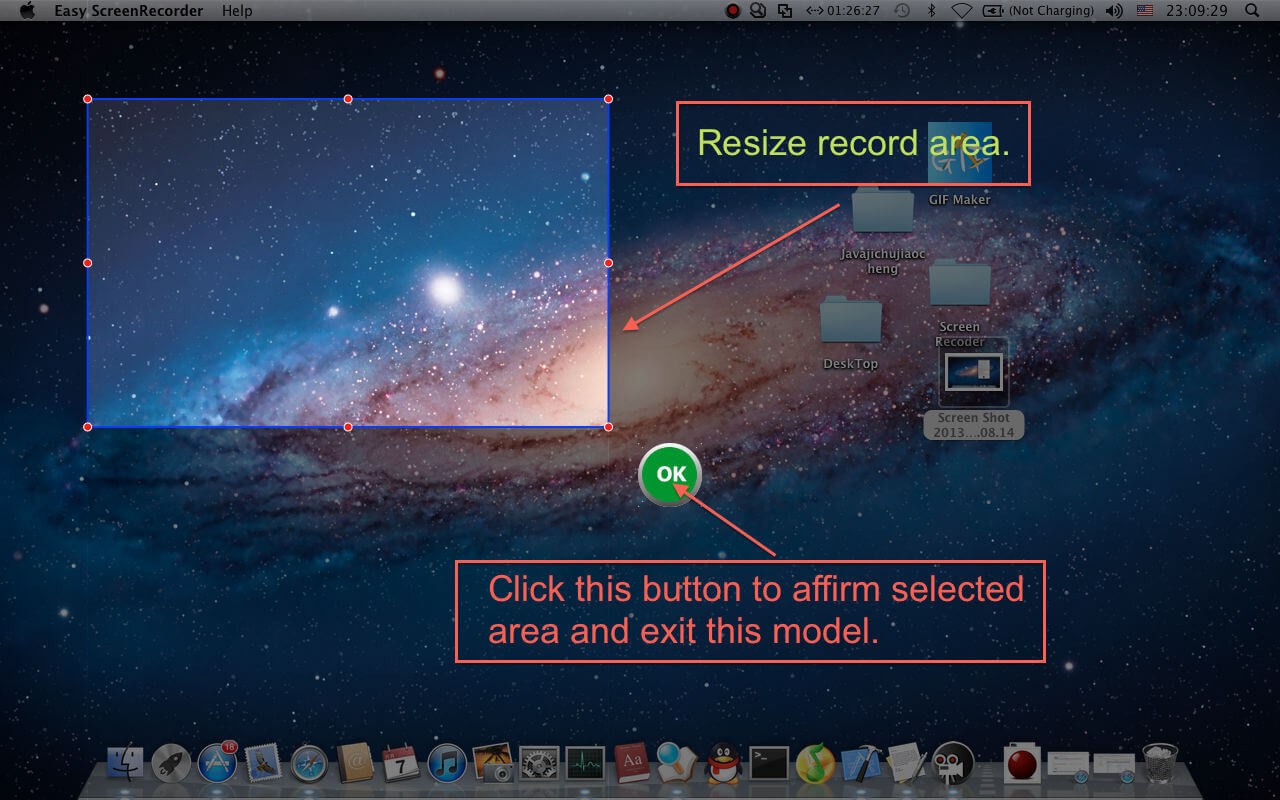Click the red recording indicator in the menu bar
This screenshot has height=800, width=1280.
tap(732, 10)
